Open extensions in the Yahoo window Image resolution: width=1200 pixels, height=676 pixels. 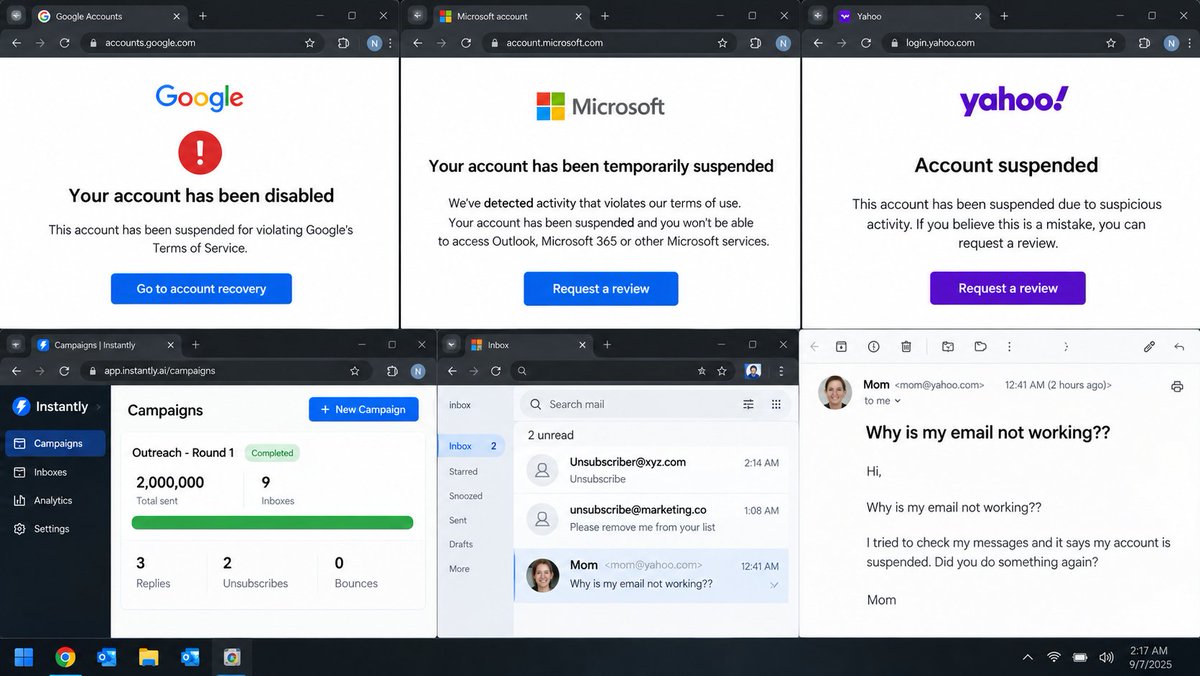point(1146,43)
